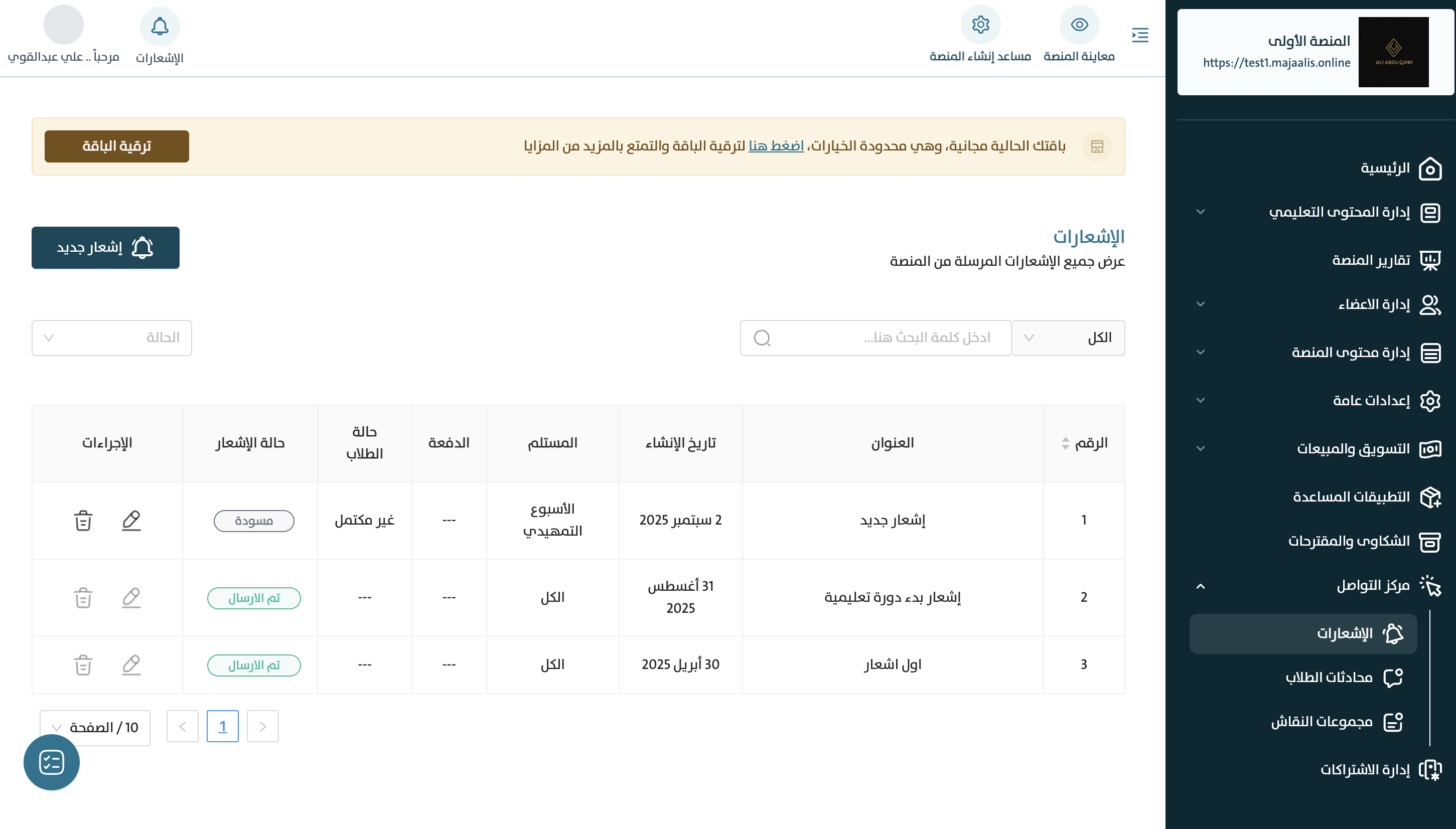1456x829 pixels.
Task: Click the اضغط هنا upgrade link
Action: (776, 146)
